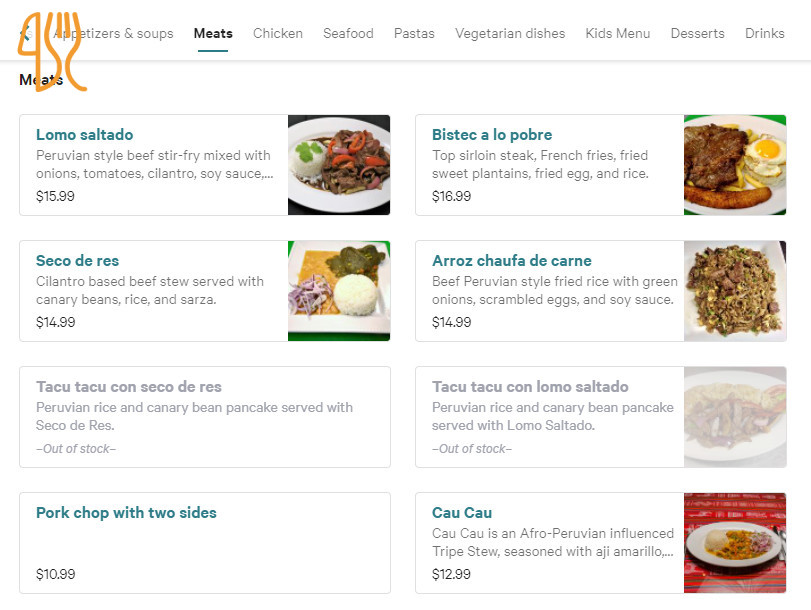
Task: Switch to the Desserts tab
Action: tap(697, 34)
